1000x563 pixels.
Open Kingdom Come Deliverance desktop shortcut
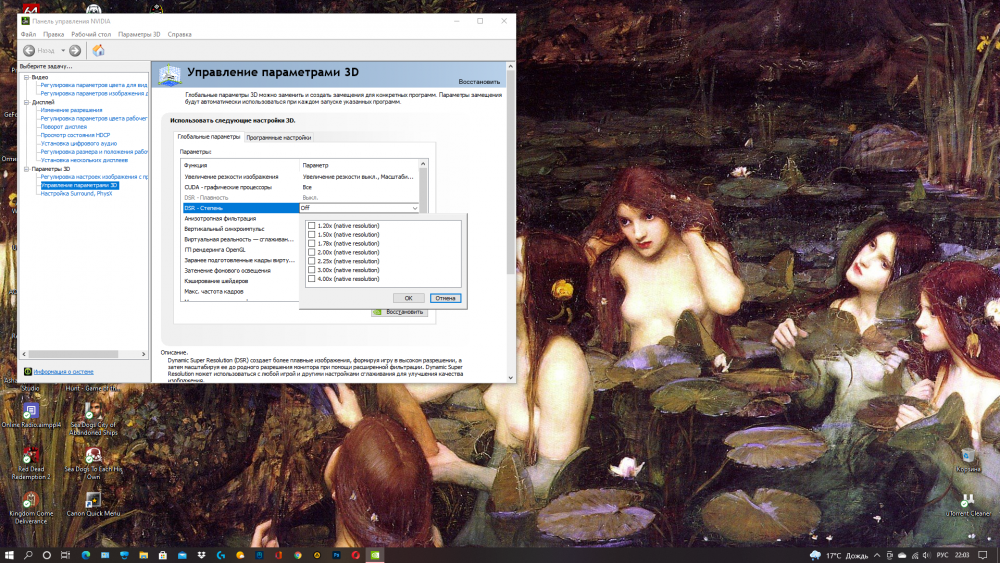pyautogui.click(x=31, y=508)
